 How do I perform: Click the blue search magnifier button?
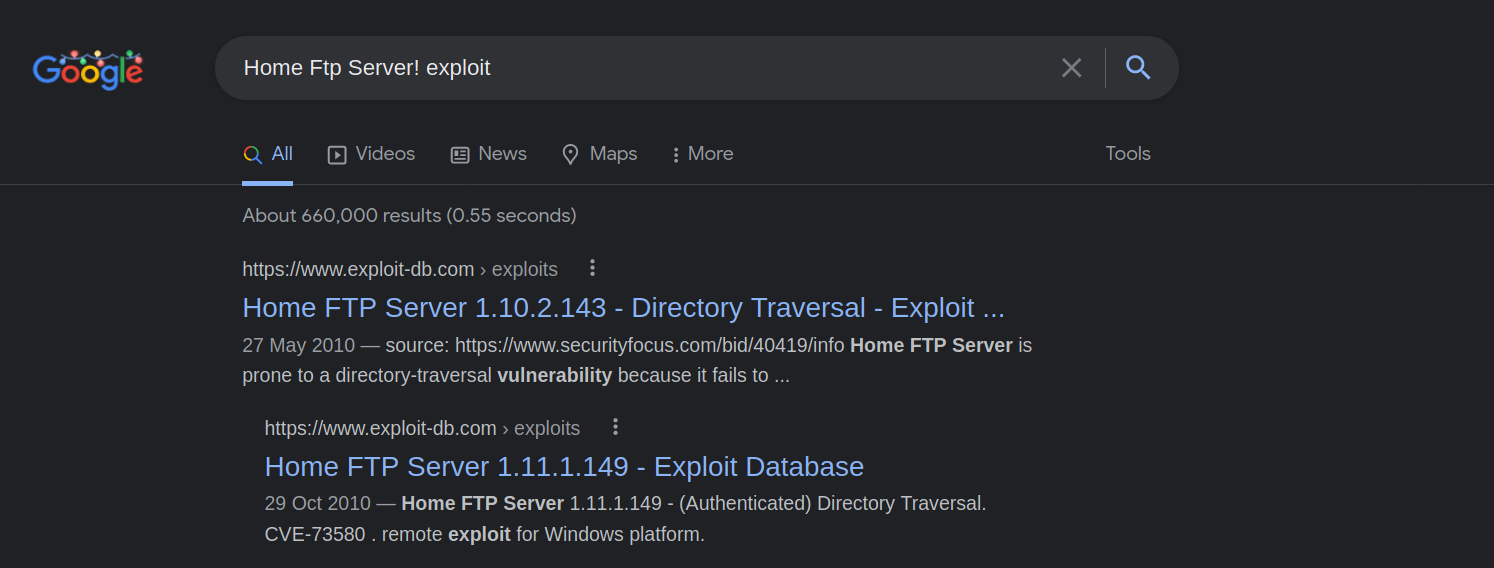tap(1138, 67)
